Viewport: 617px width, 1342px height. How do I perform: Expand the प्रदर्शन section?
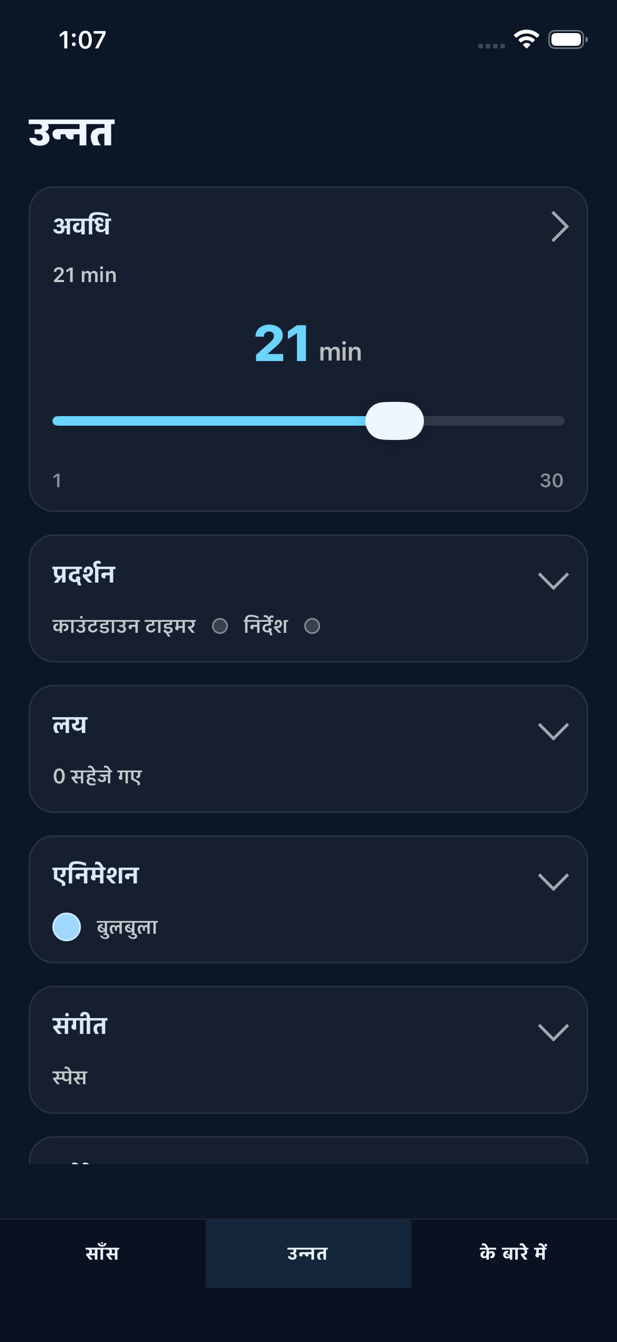[553, 579]
